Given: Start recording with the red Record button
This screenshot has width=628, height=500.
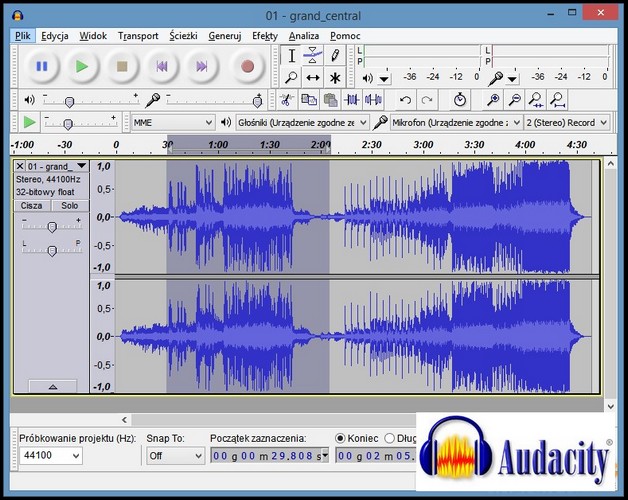Looking at the screenshot, I should (248, 67).
